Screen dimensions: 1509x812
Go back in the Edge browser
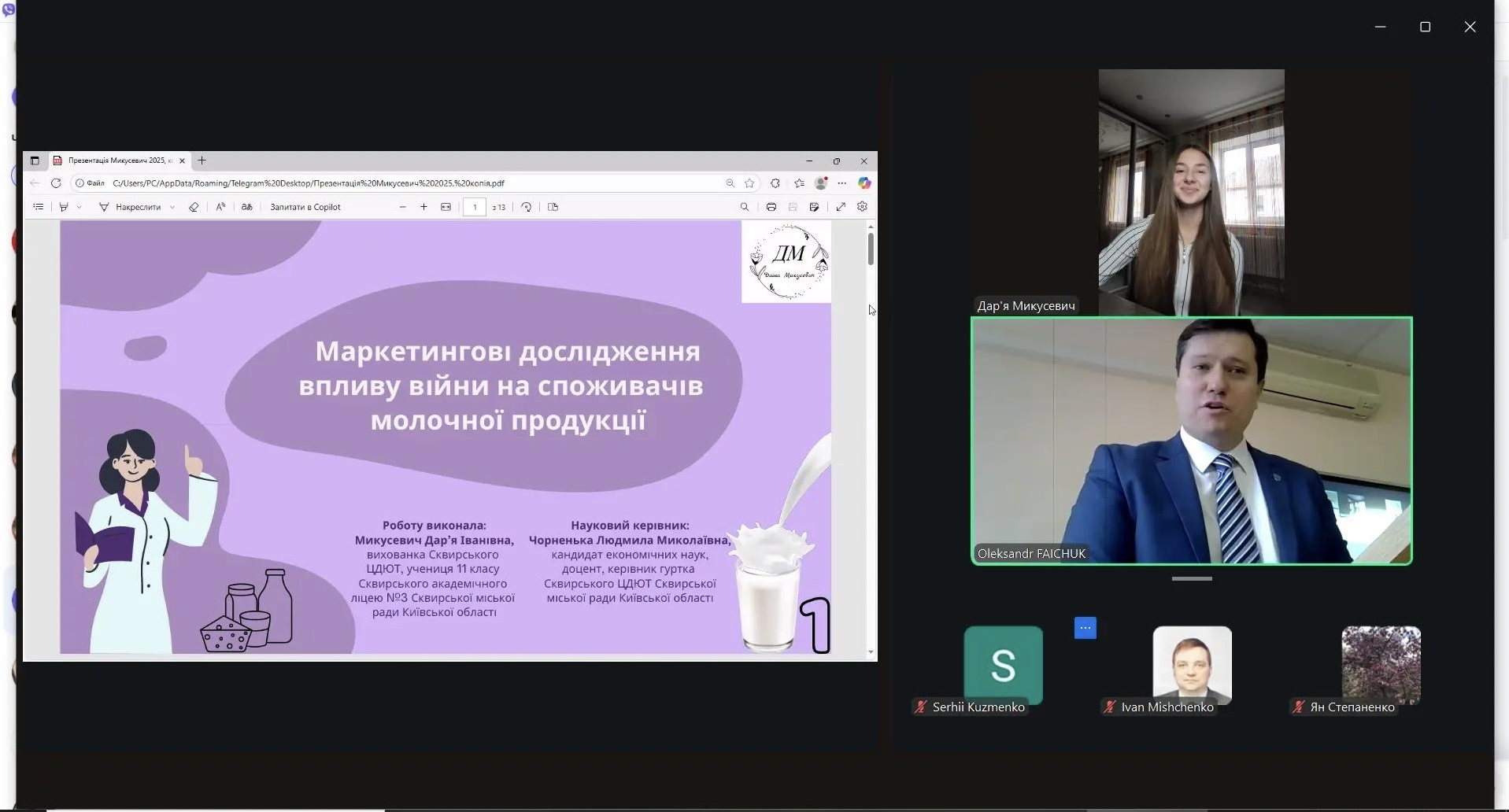(x=35, y=183)
